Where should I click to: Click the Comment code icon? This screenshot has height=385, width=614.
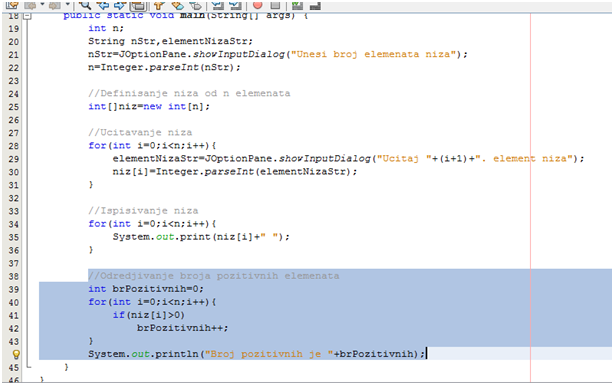point(298,5)
